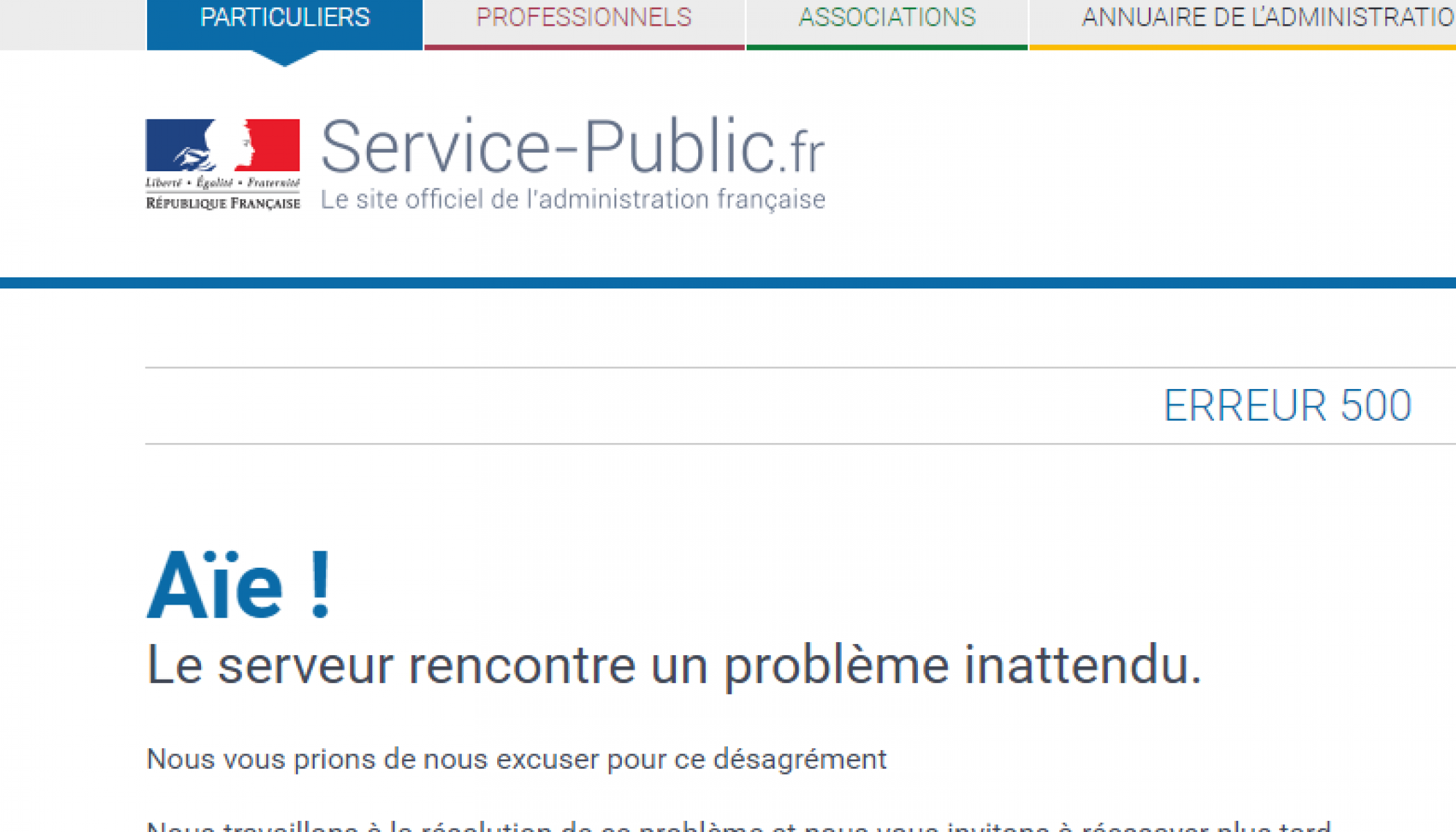Switch to the Professionnels tab
Image resolution: width=1456 pixels, height=832 pixels.
point(584,18)
